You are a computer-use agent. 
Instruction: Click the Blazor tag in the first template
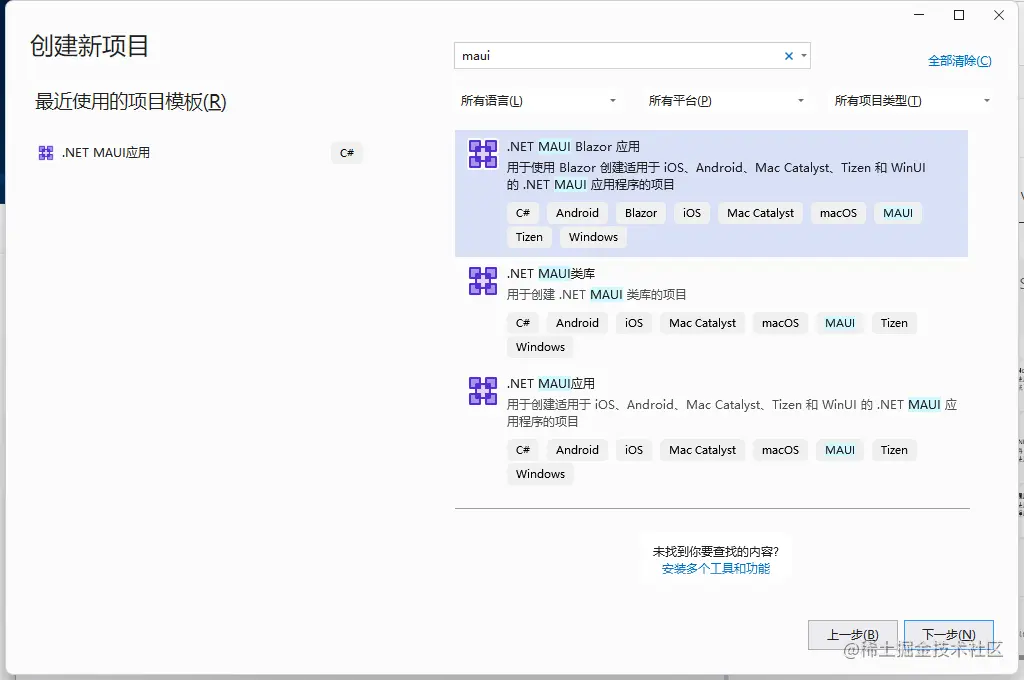point(641,213)
